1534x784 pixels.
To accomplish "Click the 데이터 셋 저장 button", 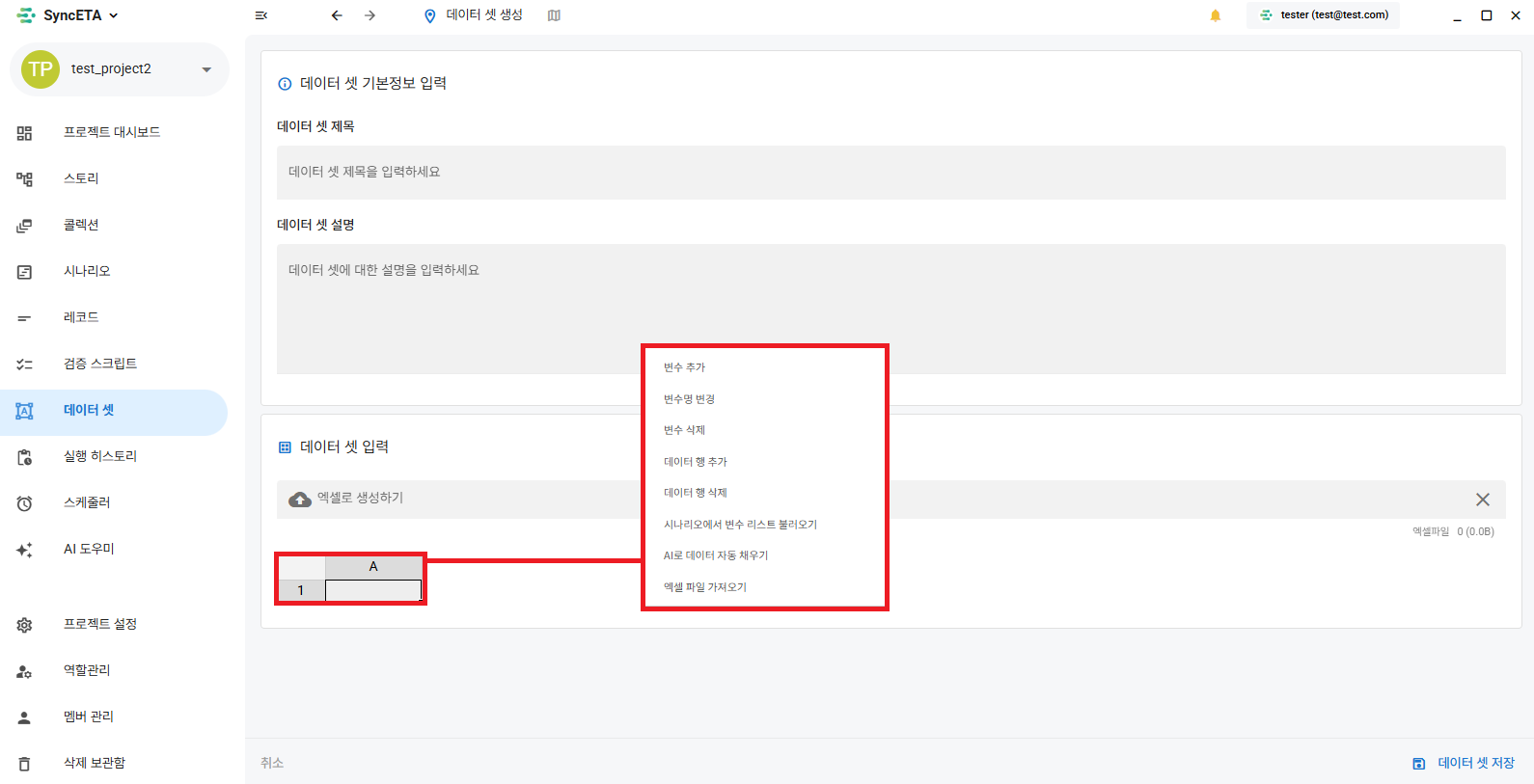I will (1464, 763).
